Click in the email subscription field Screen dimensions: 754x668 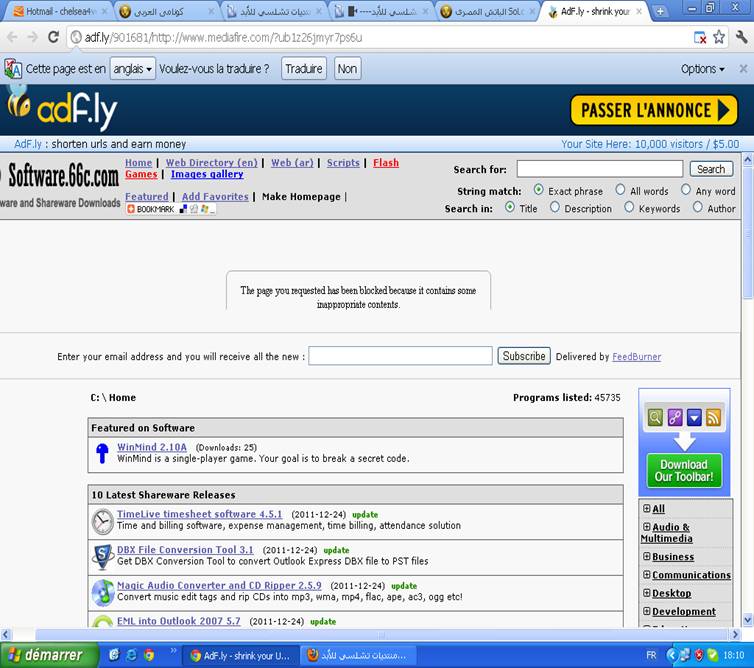tap(400, 356)
